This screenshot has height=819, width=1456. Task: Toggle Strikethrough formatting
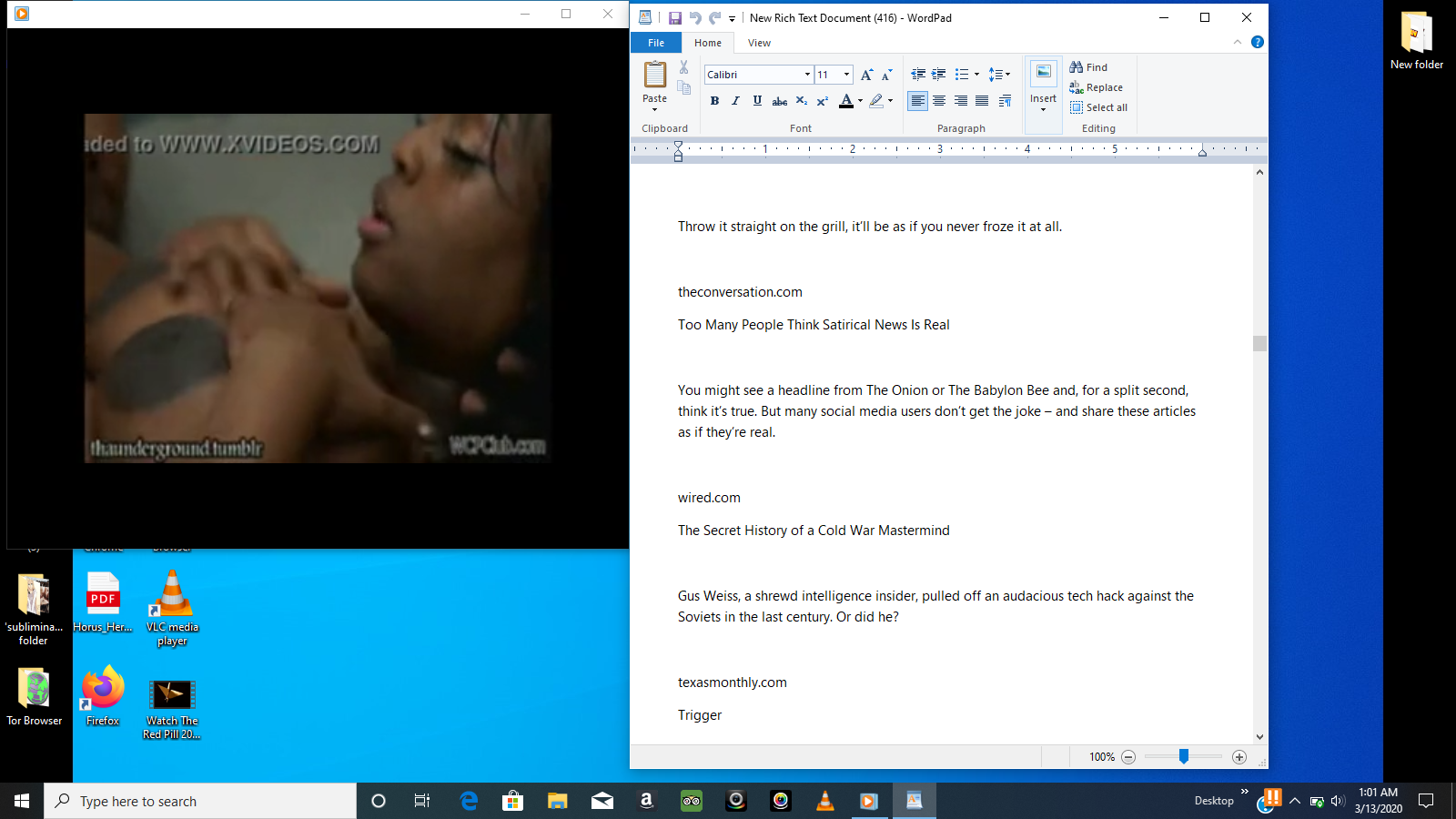(779, 101)
